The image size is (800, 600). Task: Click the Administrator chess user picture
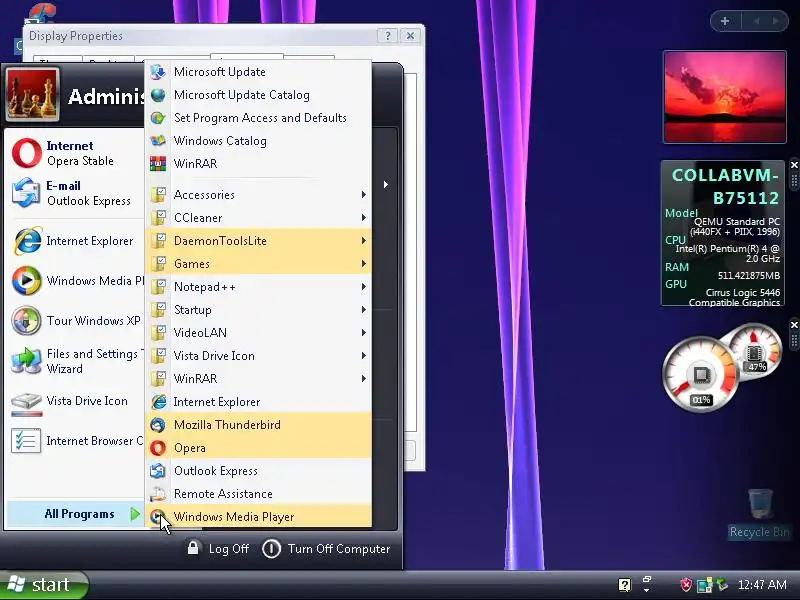click(x=33, y=95)
